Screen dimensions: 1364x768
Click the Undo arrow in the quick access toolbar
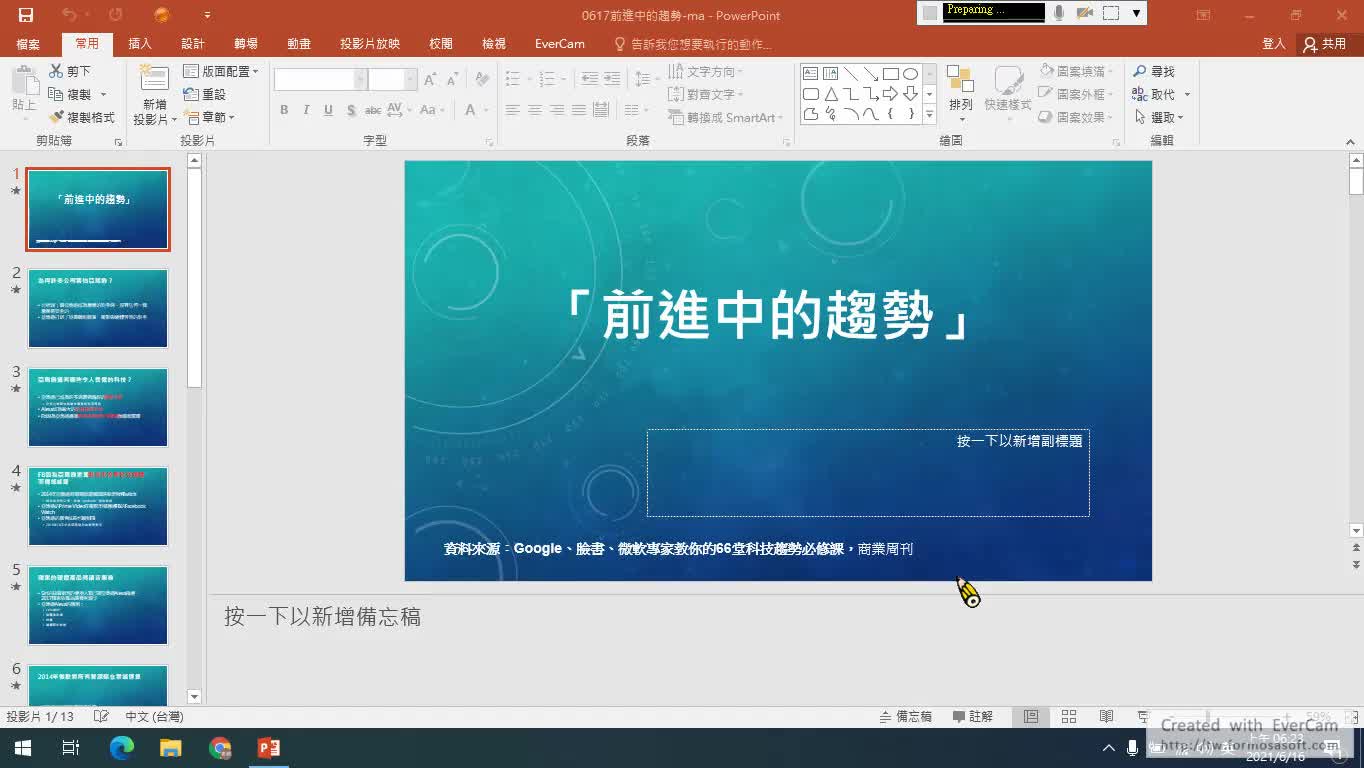coord(69,15)
